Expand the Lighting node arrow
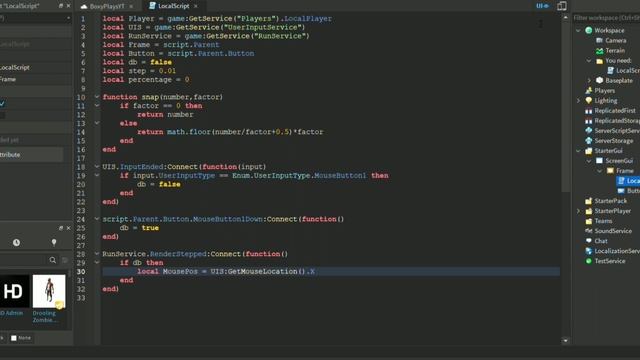 pyautogui.click(x=578, y=100)
